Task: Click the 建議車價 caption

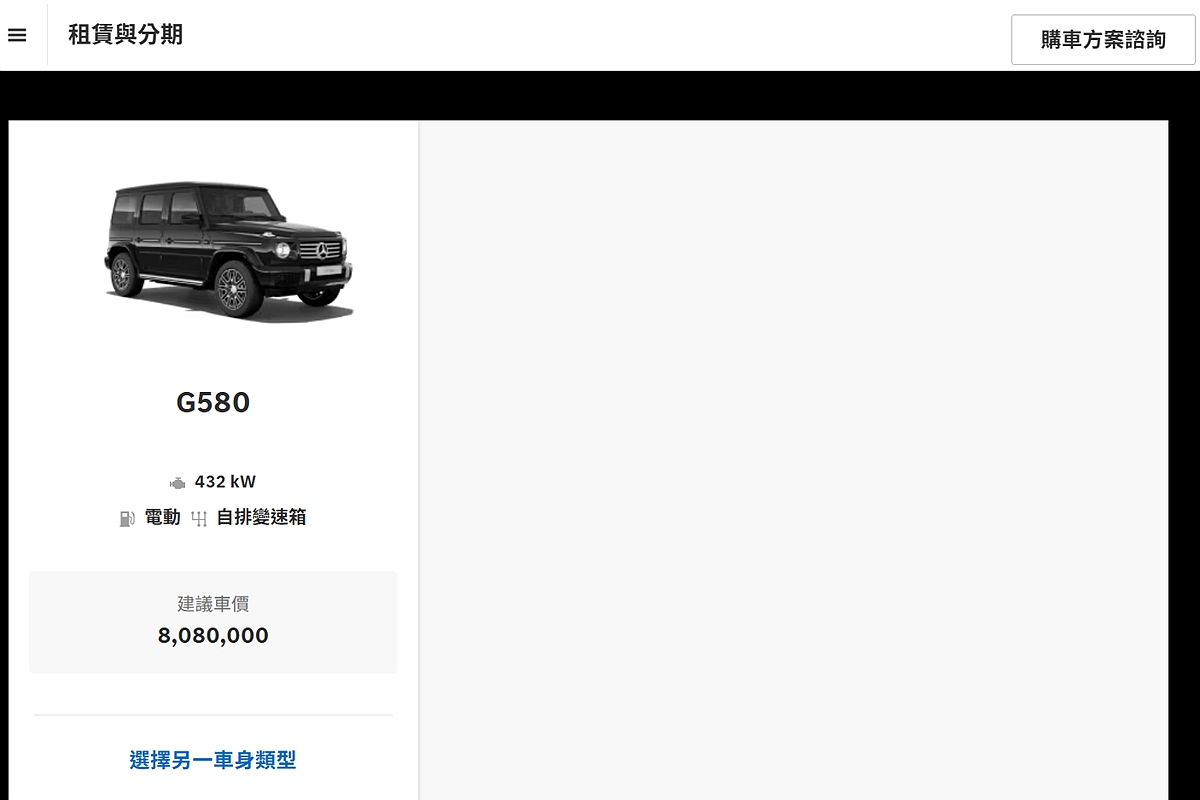Action: coord(213,604)
